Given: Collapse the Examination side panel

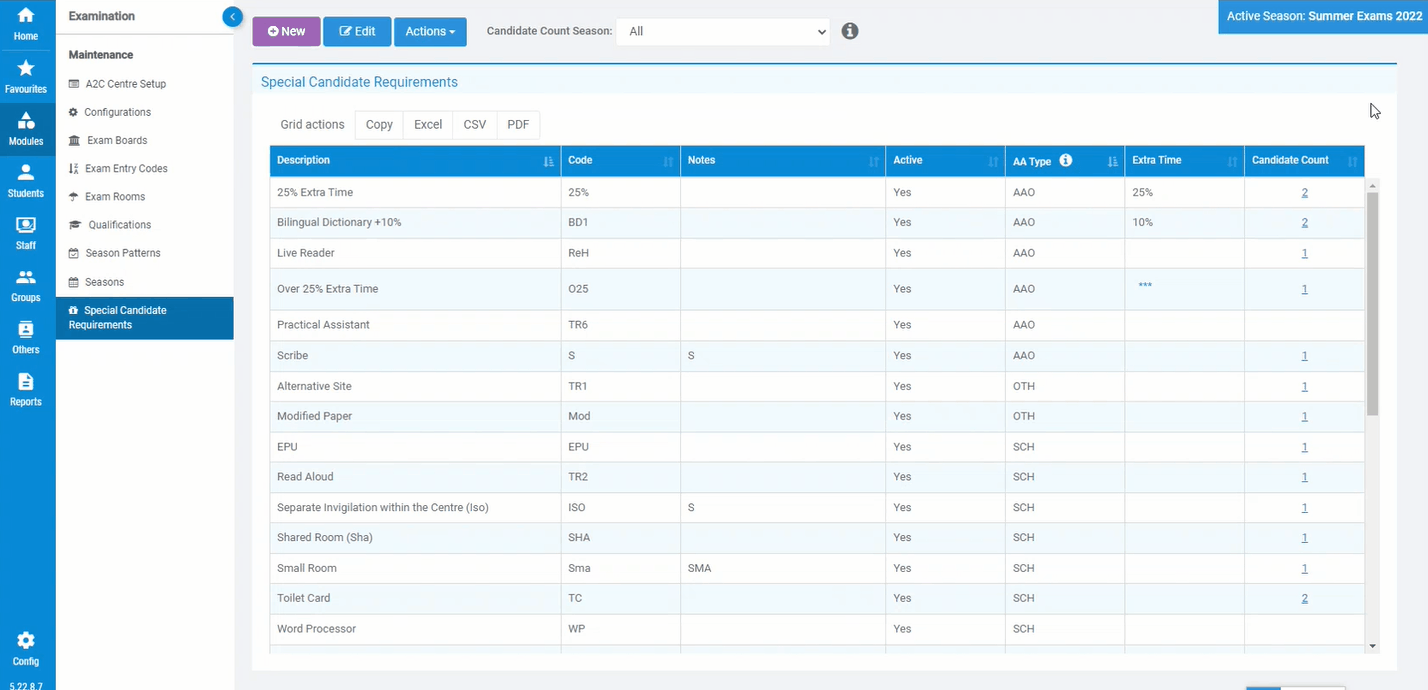Looking at the screenshot, I should click(232, 16).
